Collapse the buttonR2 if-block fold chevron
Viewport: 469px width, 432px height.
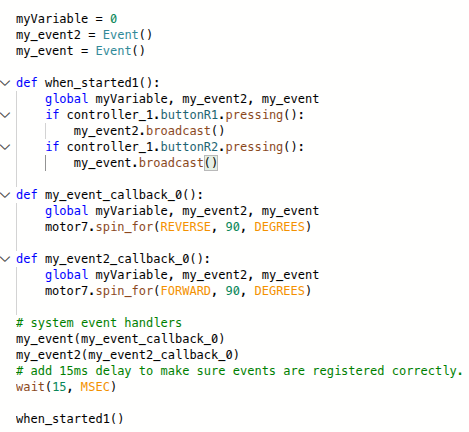point(5,147)
